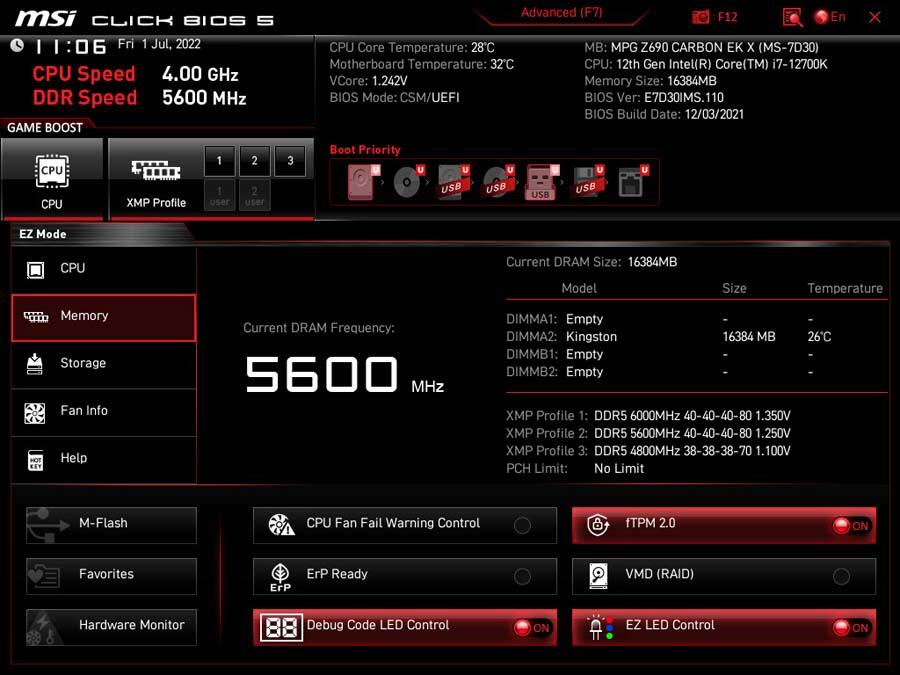Click the fTPM security shield icon

[598, 525]
